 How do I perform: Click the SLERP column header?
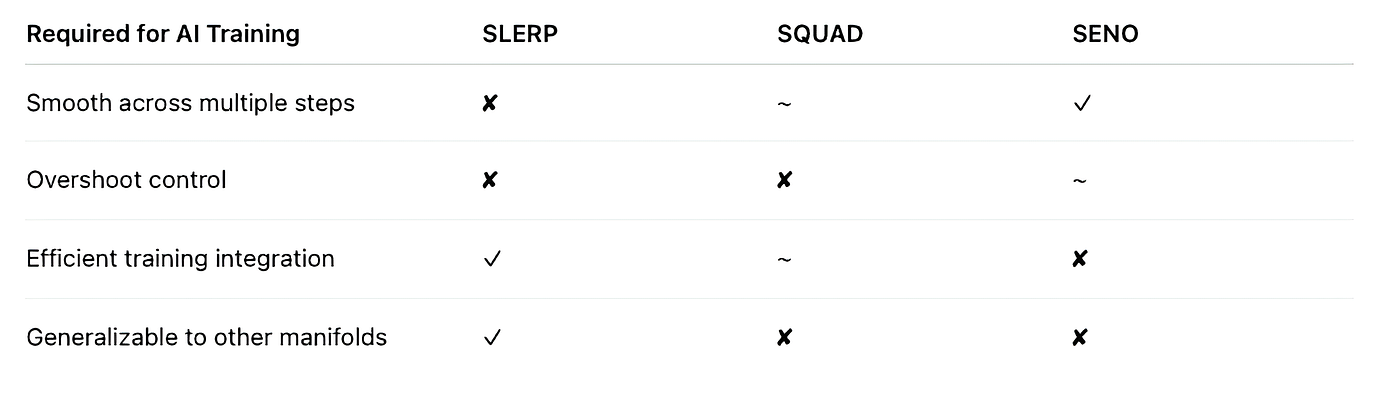519,34
